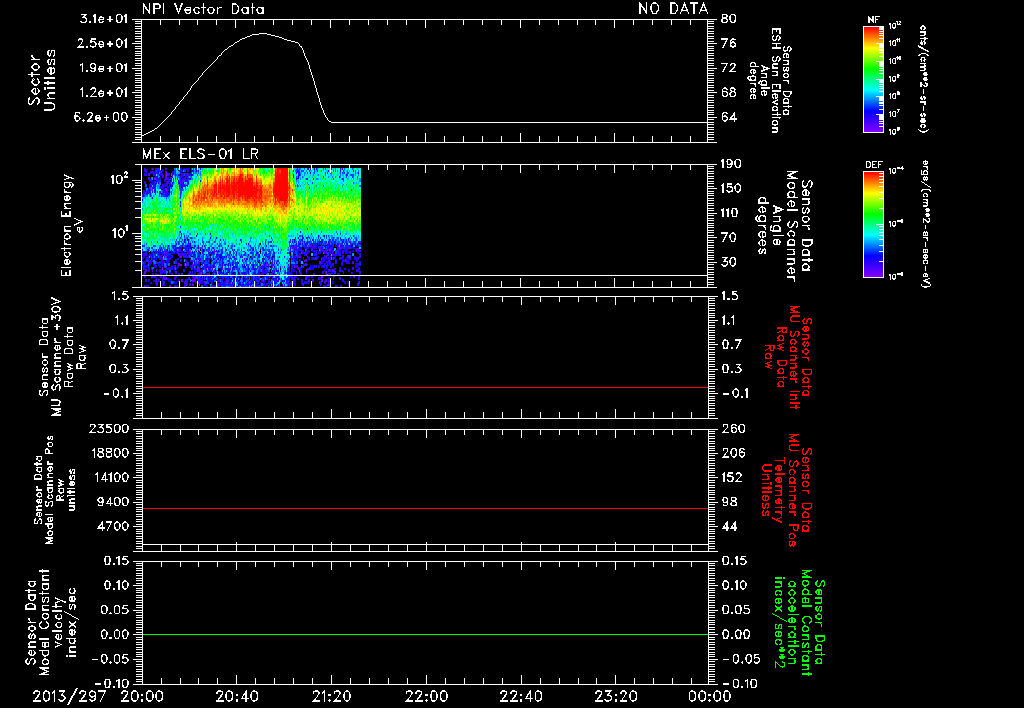Click the '2013/297' date label
Image resolution: width=1024 pixels, height=708 pixels.
(69, 697)
